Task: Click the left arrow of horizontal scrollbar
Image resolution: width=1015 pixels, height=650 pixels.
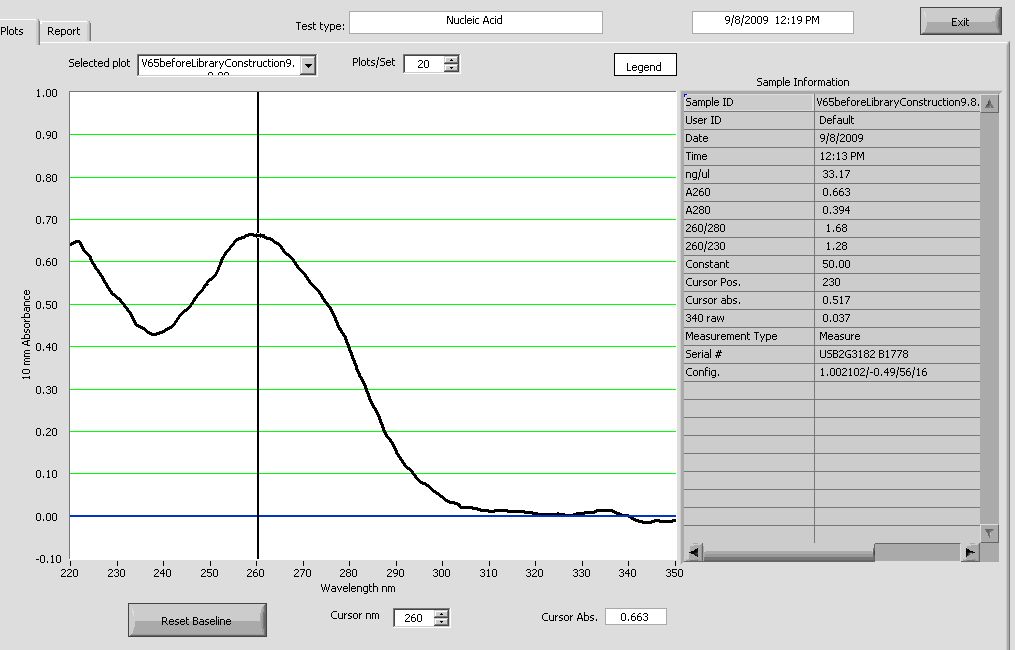Action: click(x=693, y=552)
